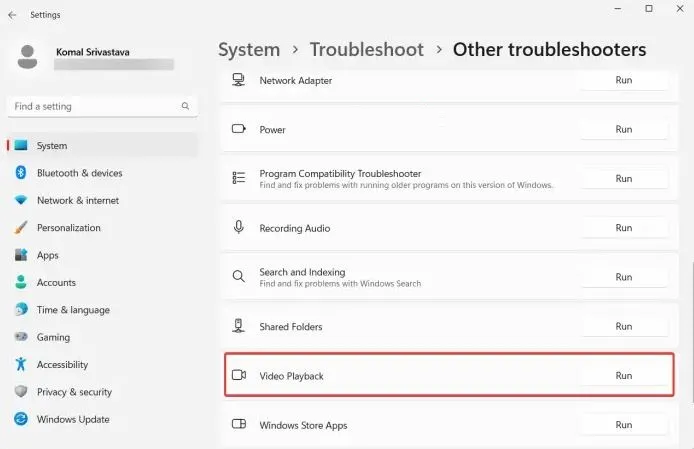Run the Network Adapter troubleshooter
The width and height of the screenshot is (694, 449).
[623, 80]
